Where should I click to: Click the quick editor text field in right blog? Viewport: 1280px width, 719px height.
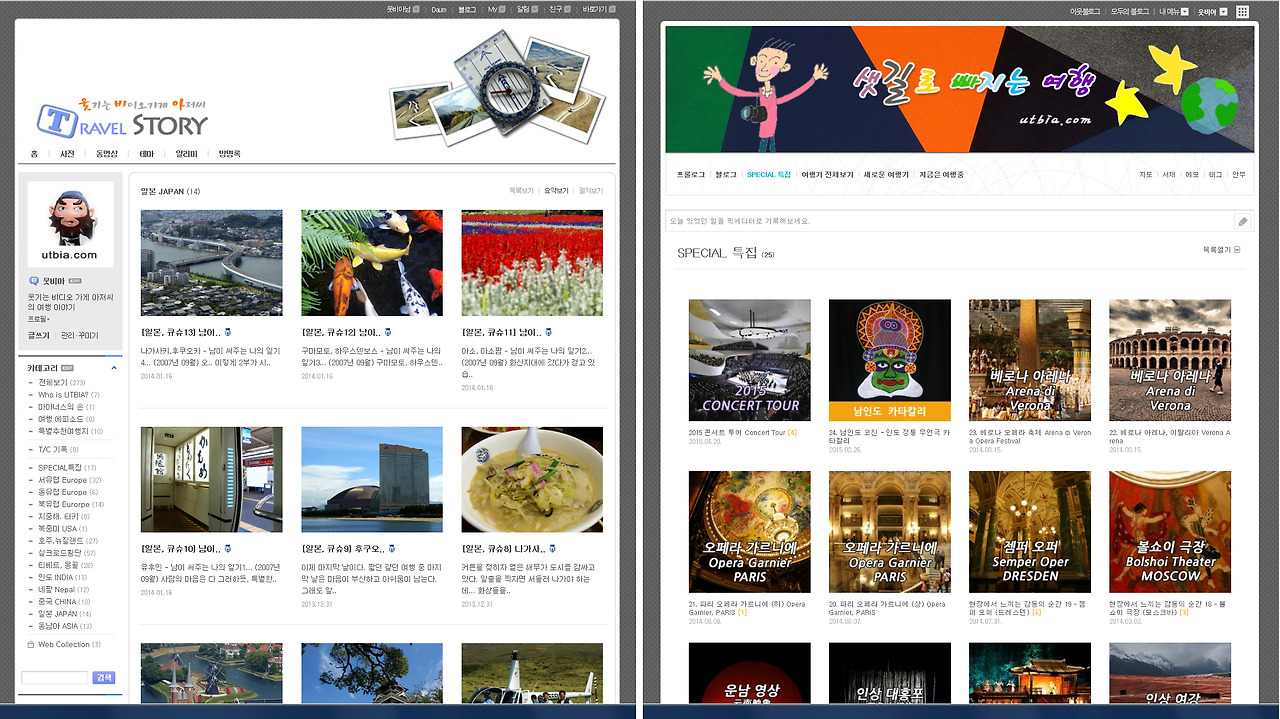pos(949,221)
